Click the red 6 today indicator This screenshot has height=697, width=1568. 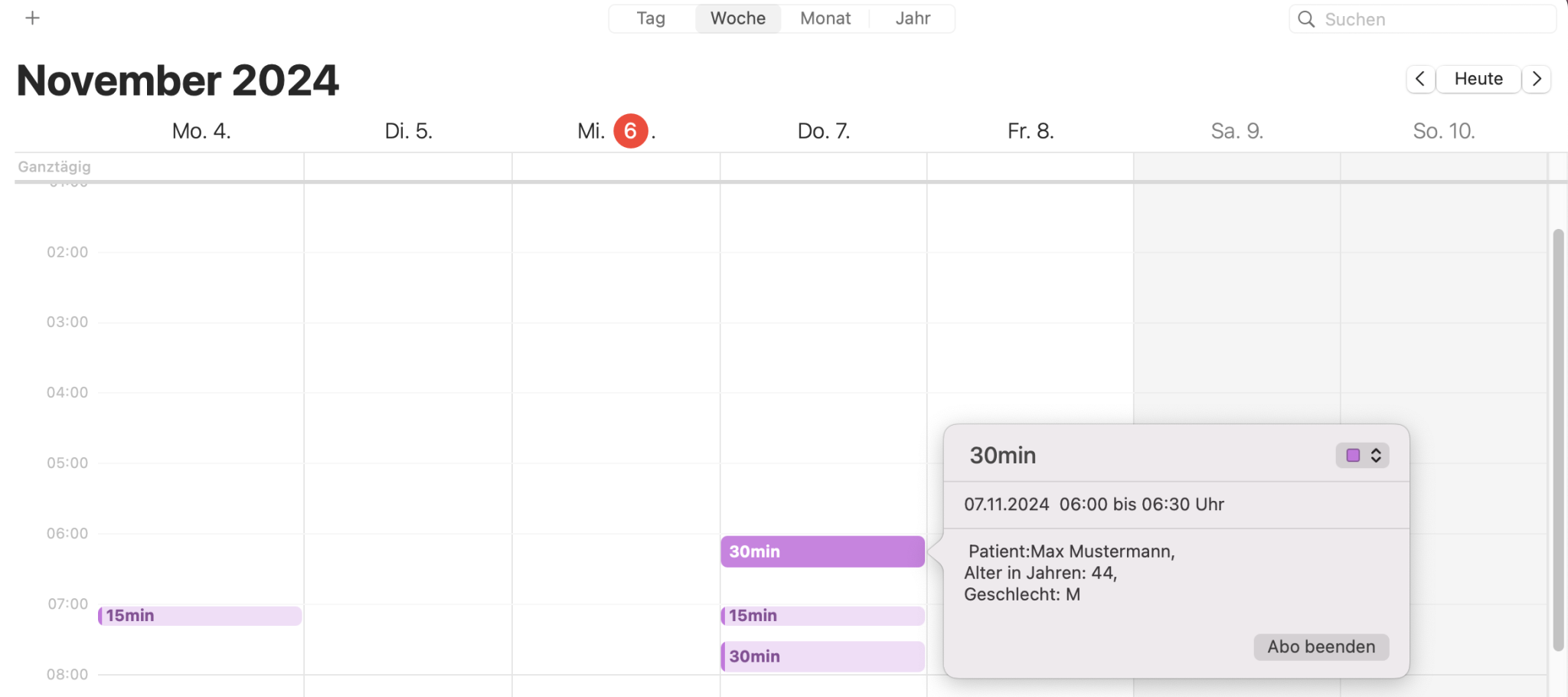pos(631,131)
